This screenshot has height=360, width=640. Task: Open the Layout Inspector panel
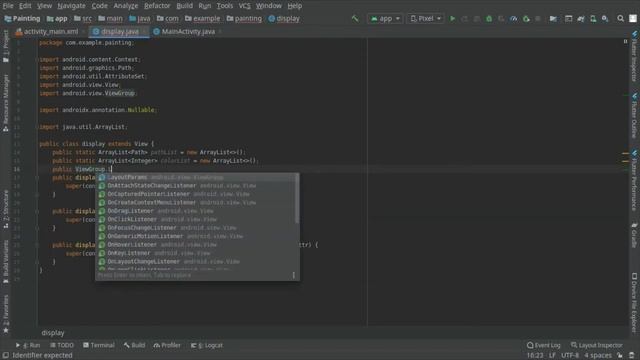tap(596, 345)
